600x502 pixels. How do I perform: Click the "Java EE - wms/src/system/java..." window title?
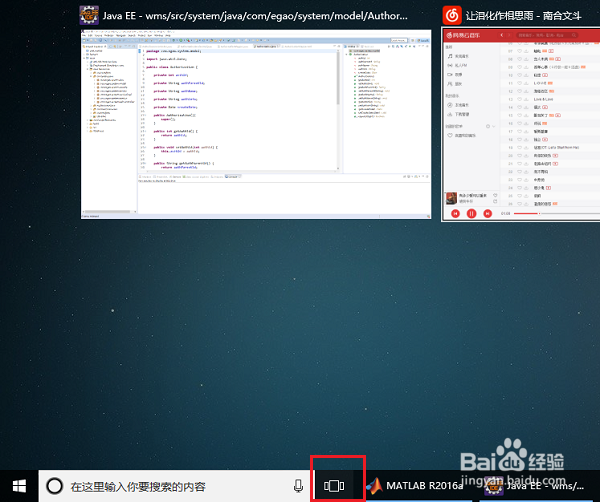255,16
